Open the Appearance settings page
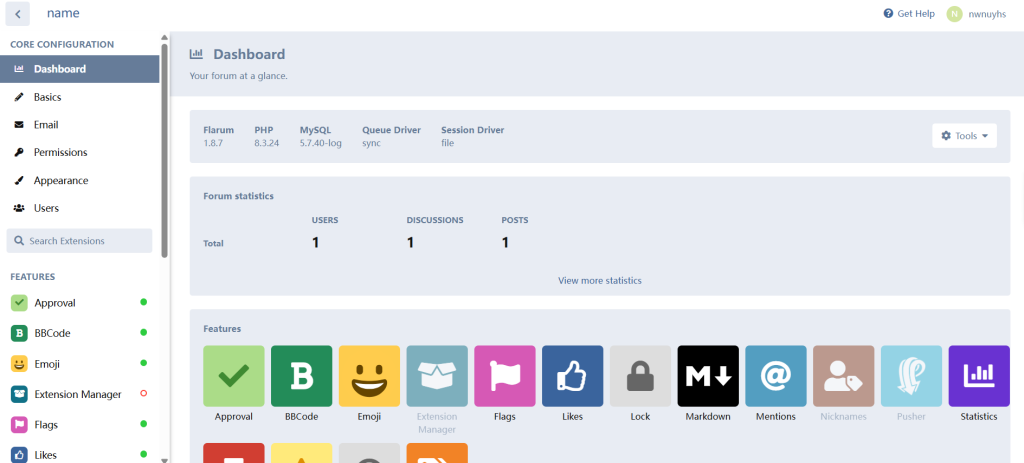Viewport: 1024px width, 463px height. click(80, 180)
